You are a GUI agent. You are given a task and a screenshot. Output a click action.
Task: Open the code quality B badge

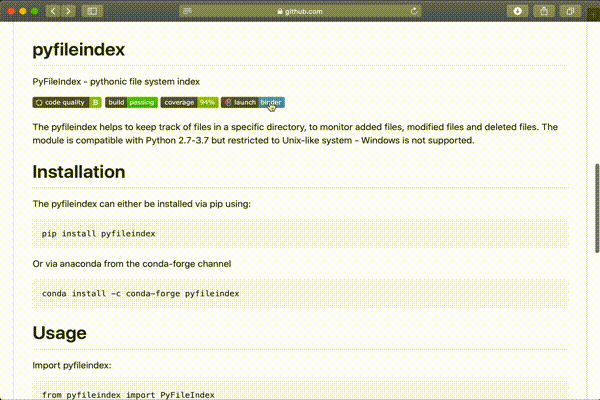67,103
